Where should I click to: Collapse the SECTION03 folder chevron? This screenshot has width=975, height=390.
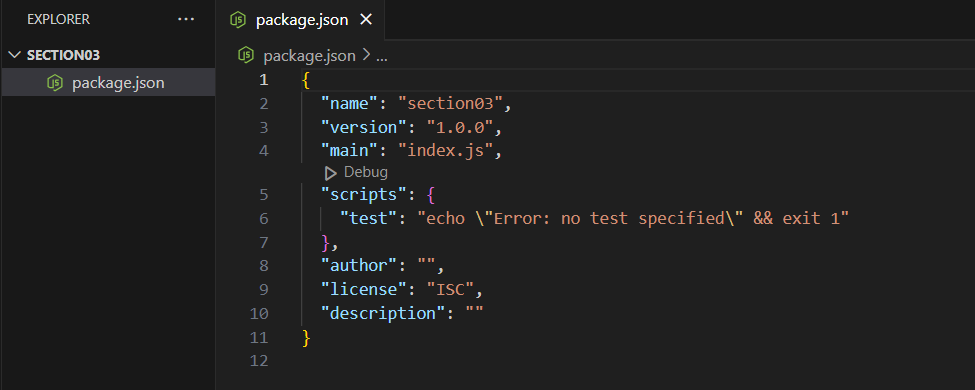(14, 55)
